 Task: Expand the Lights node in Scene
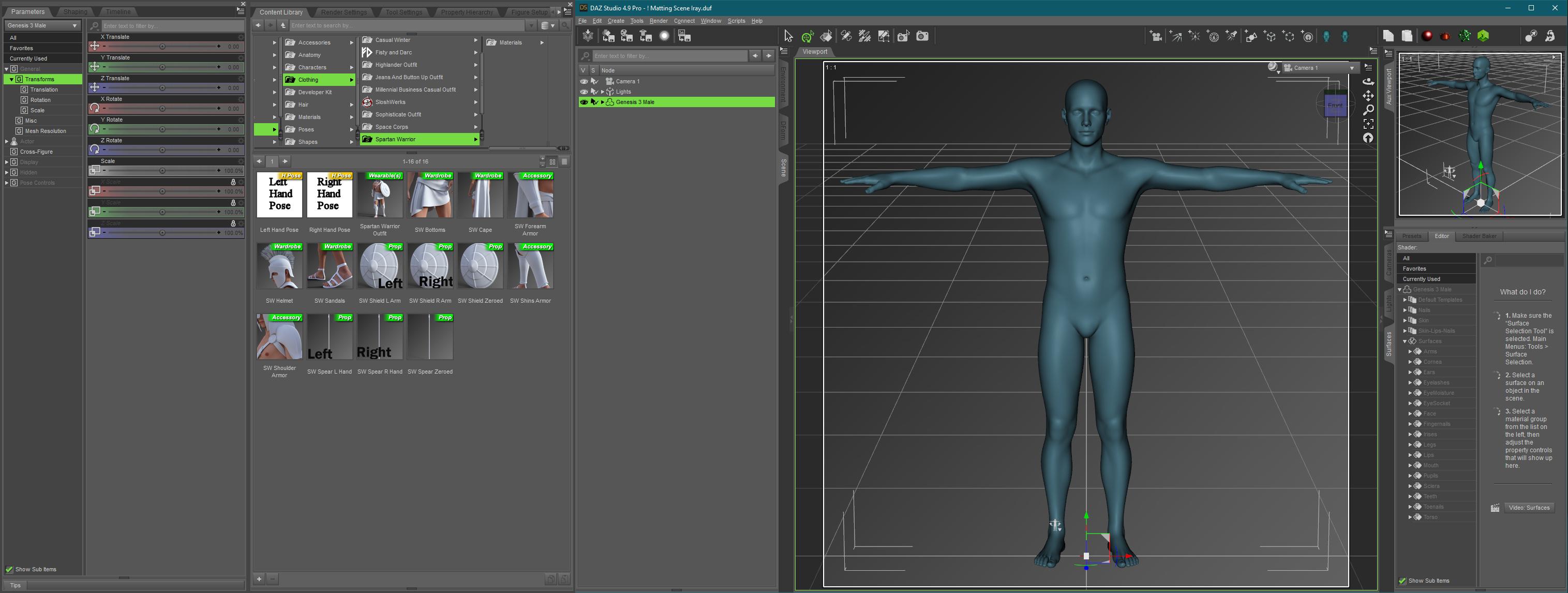tap(603, 92)
